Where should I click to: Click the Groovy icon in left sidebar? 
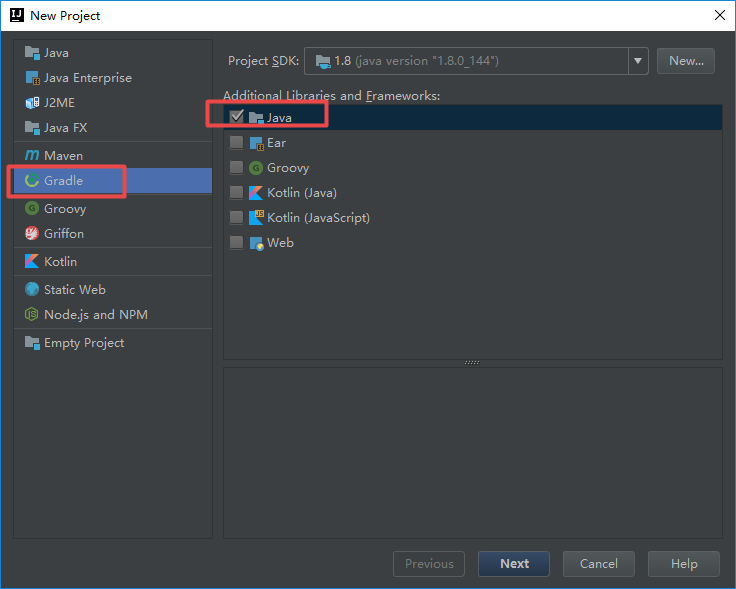tap(32, 208)
